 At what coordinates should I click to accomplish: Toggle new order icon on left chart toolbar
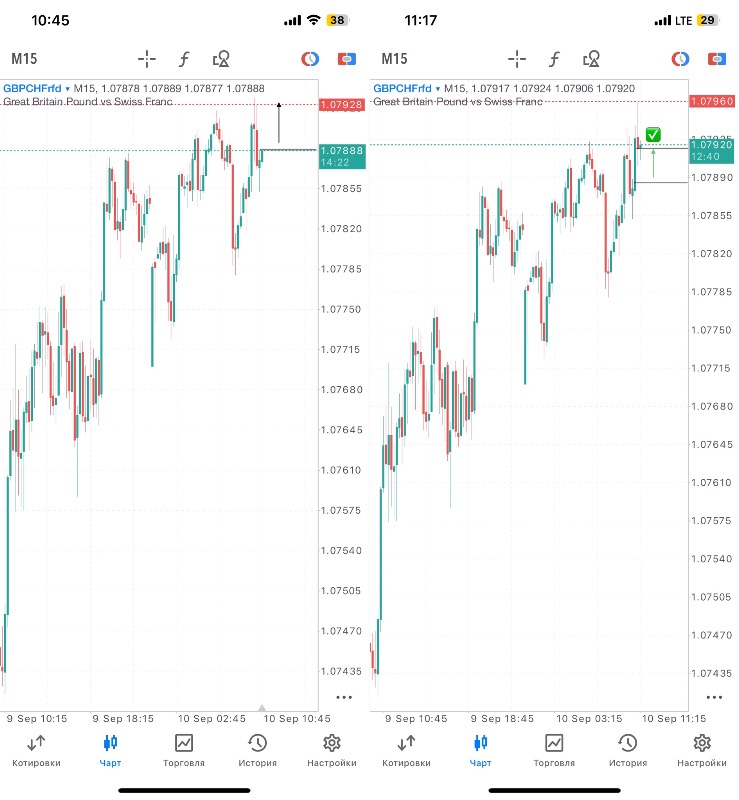coord(347,59)
